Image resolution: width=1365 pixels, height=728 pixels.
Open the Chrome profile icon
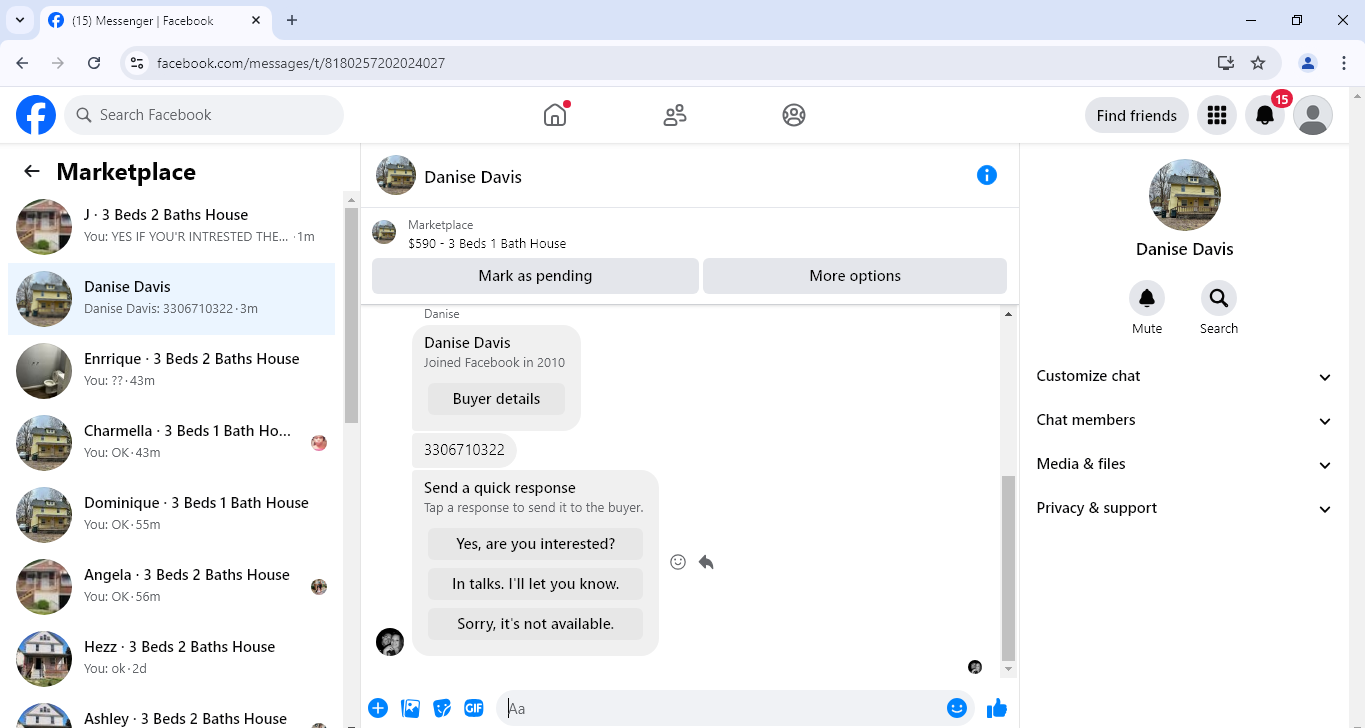(x=1308, y=63)
